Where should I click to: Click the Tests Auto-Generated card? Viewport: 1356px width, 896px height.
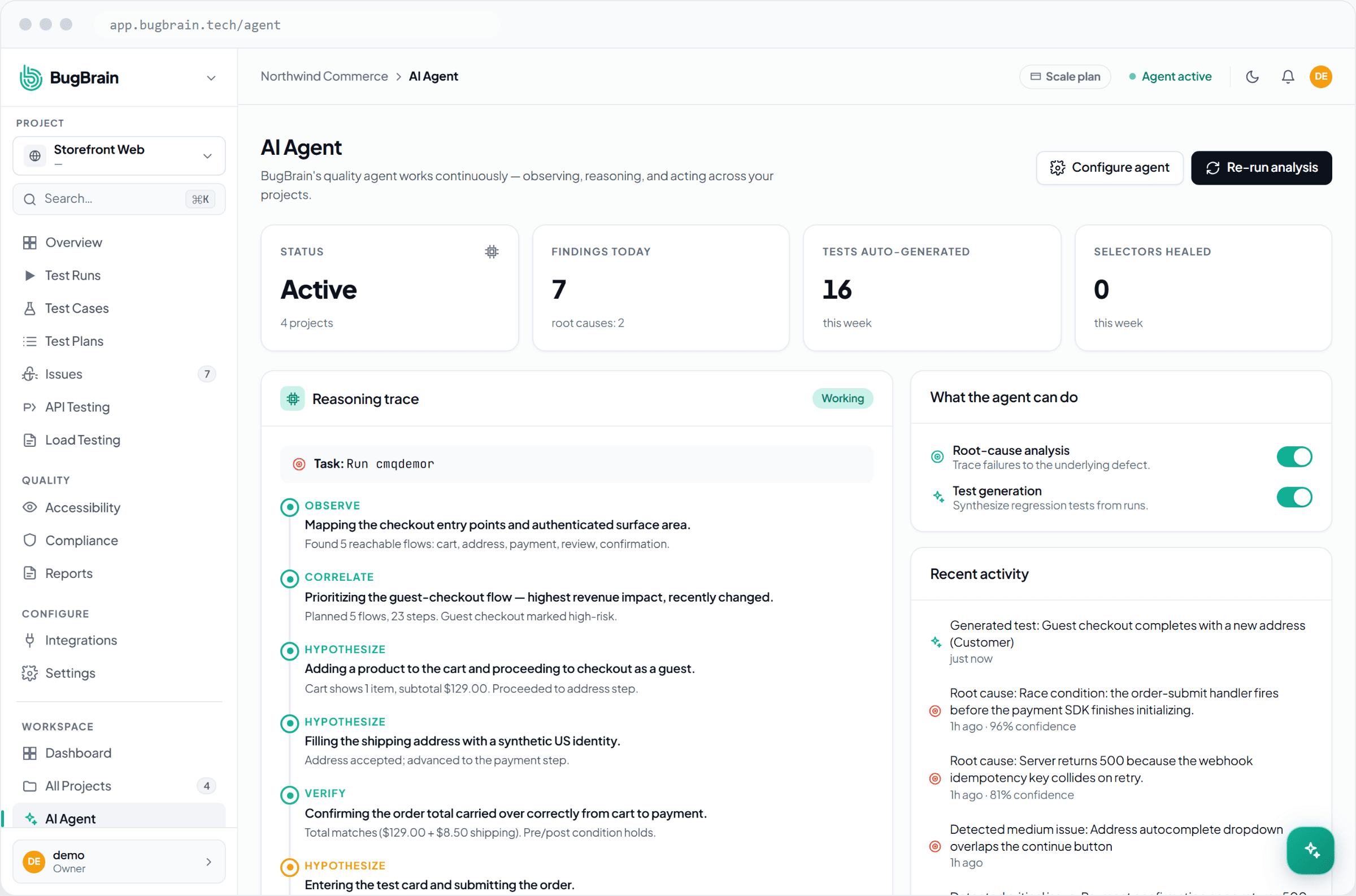click(x=932, y=288)
